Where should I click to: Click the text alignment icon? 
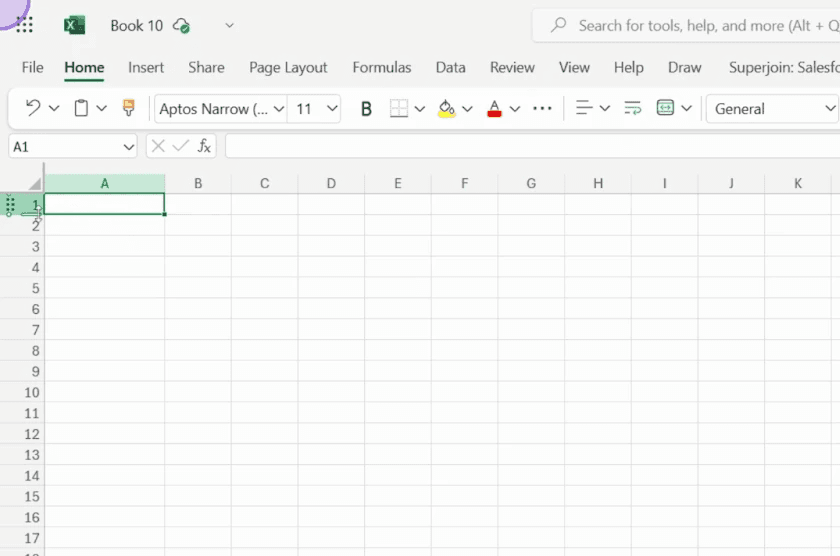pos(583,108)
